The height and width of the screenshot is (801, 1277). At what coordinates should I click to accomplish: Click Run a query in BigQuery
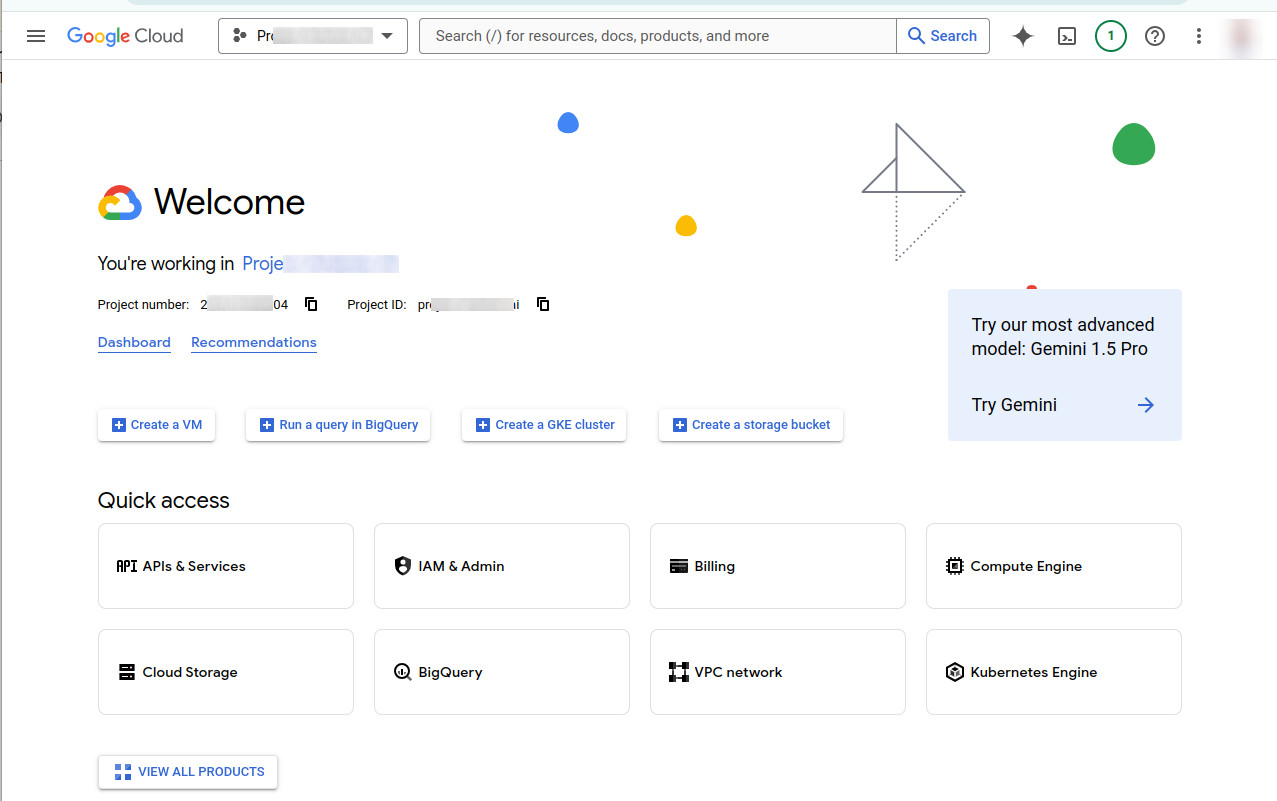(338, 425)
